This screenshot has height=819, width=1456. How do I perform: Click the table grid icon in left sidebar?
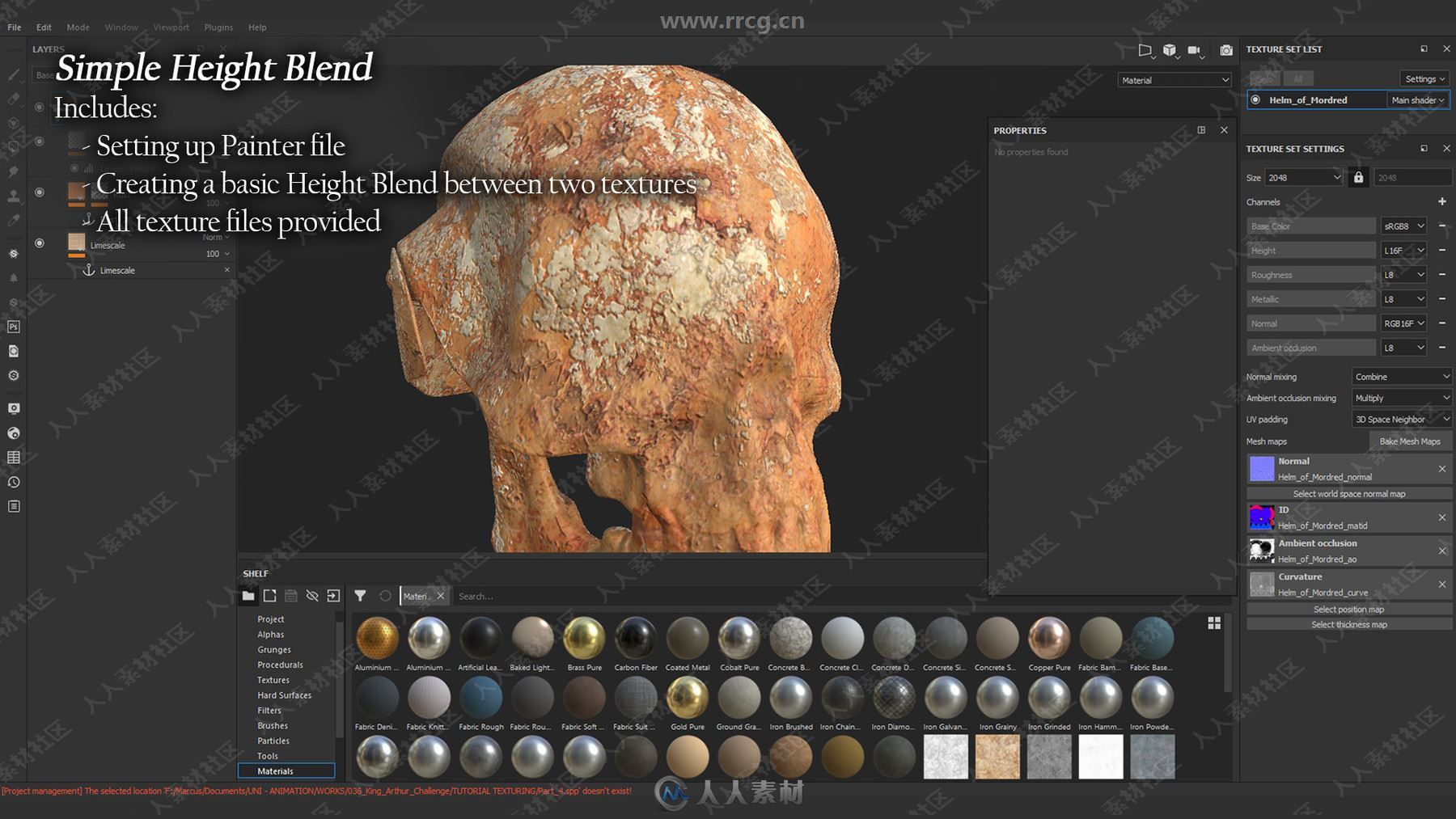(14, 458)
